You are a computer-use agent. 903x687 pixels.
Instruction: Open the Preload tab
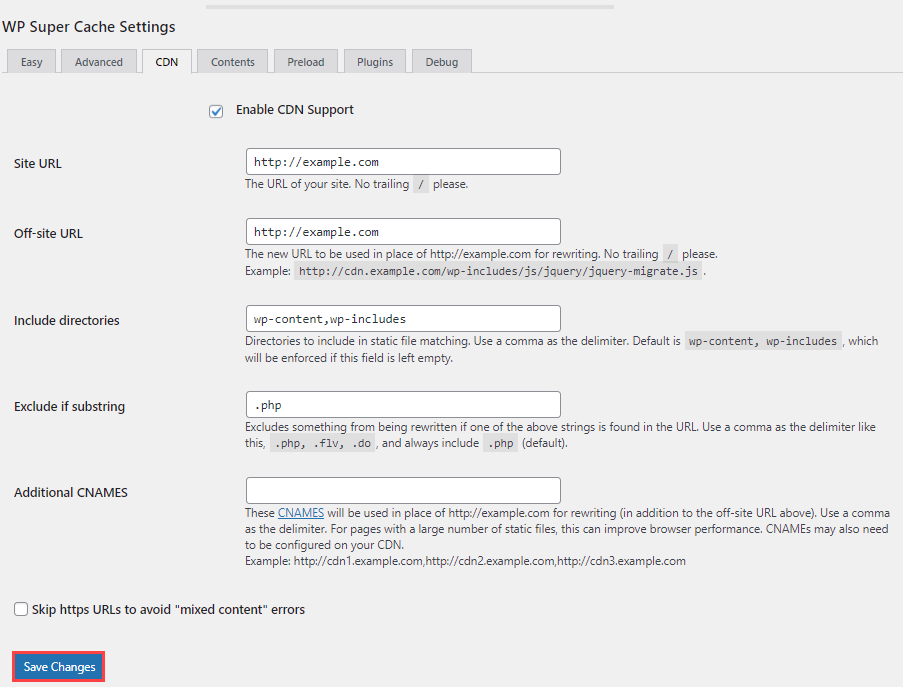305,61
